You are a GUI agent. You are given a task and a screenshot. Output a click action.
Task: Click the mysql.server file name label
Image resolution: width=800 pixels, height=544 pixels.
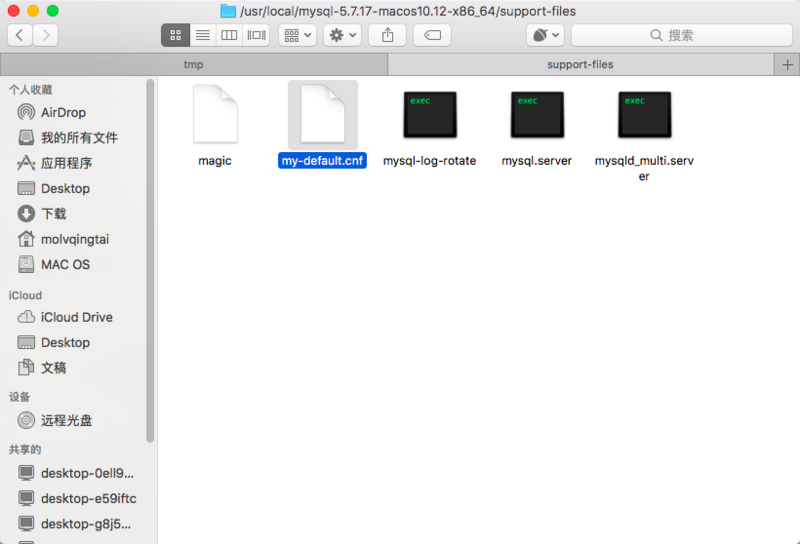pos(537,161)
